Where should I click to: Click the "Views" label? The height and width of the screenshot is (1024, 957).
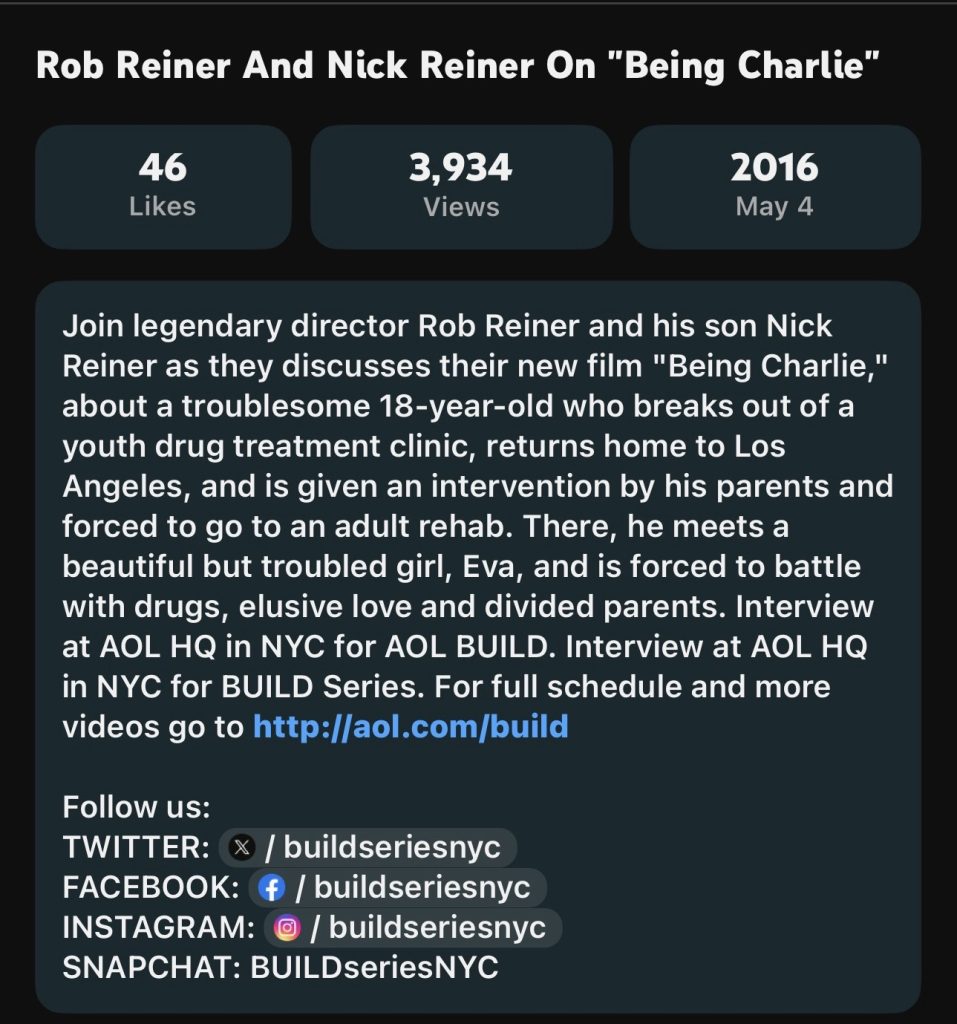point(461,207)
